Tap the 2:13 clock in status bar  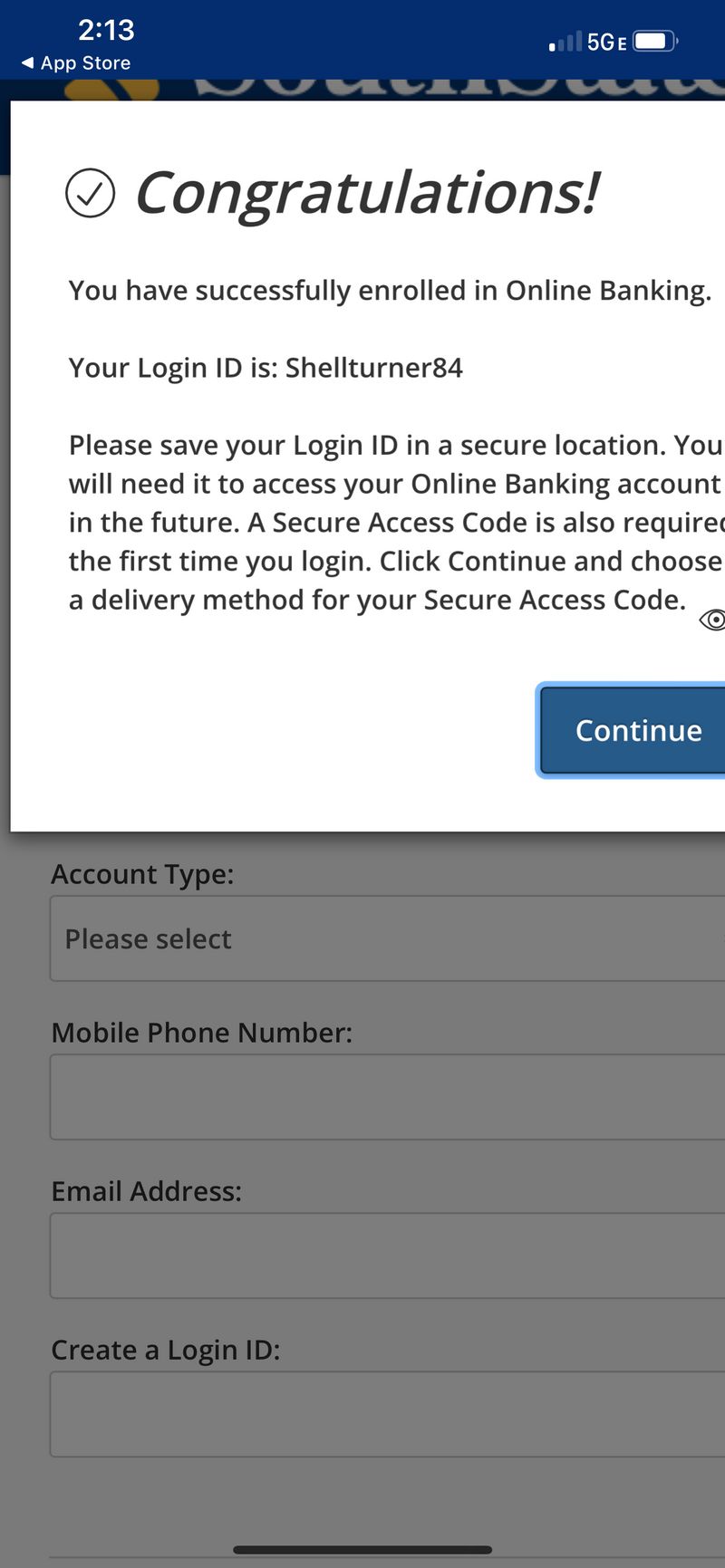pos(106,30)
